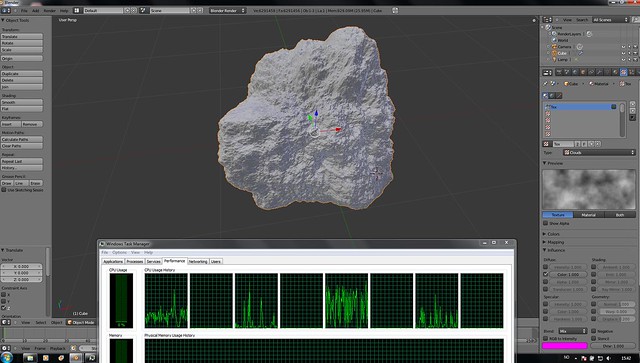This screenshot has width=640, height=363.
Task: Enable the diffuse Intensity influence checkbox
Action: 545,267
